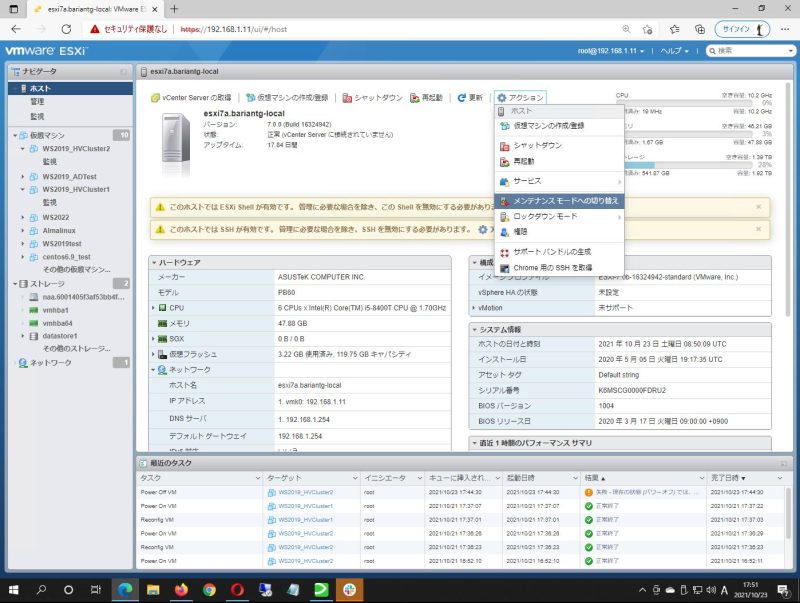Sort tasks by the 結果 column

594,478
